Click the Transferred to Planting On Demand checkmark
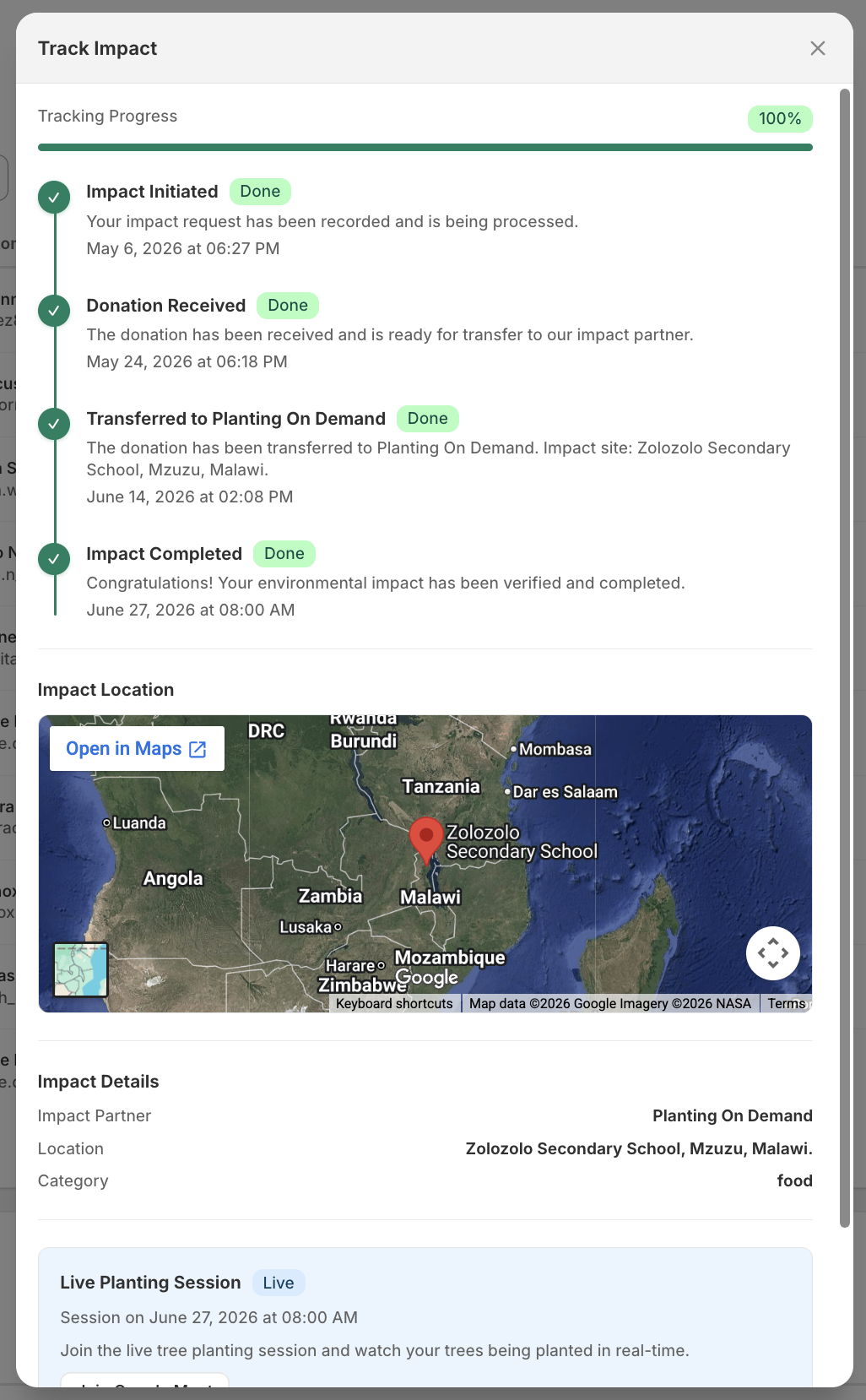The image size is (866, 1400). [54, 424]
